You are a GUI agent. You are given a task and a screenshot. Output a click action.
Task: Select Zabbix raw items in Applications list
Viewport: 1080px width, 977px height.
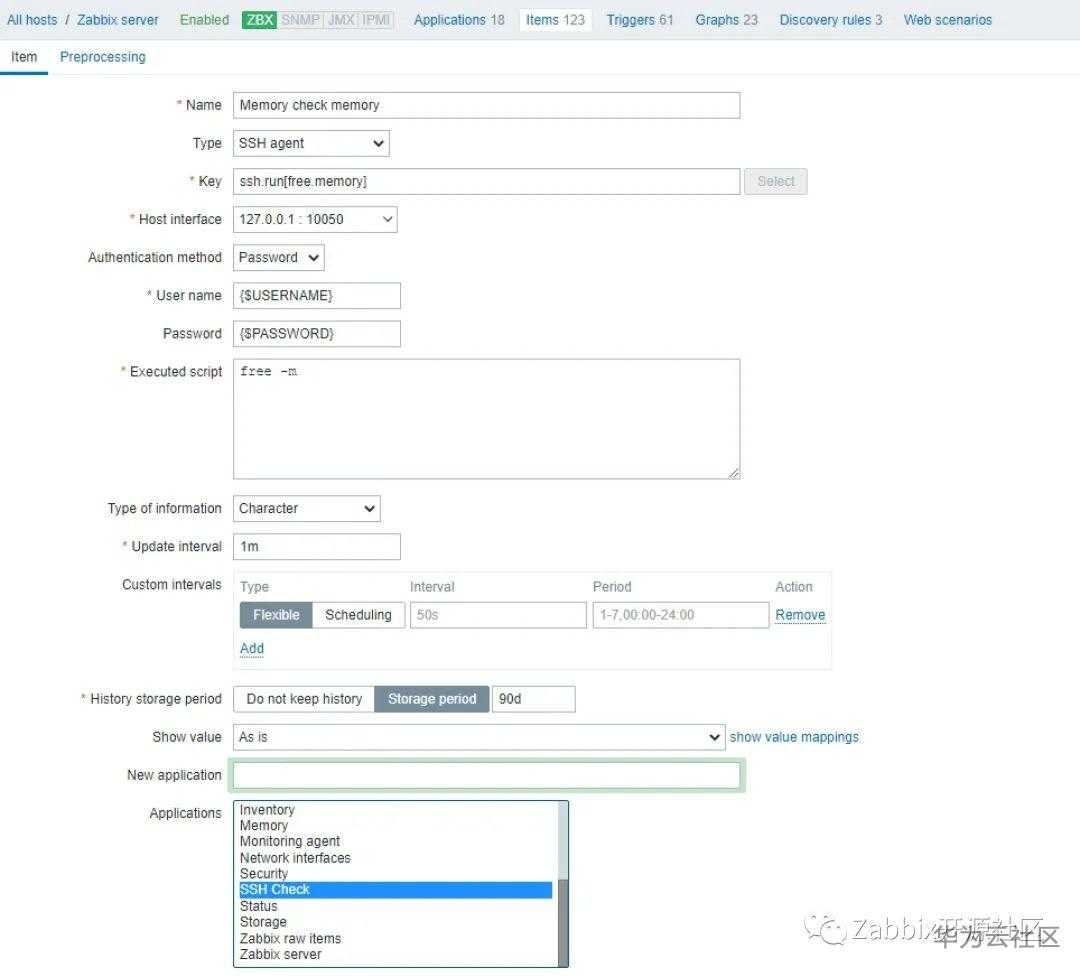[x=395, y=938]
